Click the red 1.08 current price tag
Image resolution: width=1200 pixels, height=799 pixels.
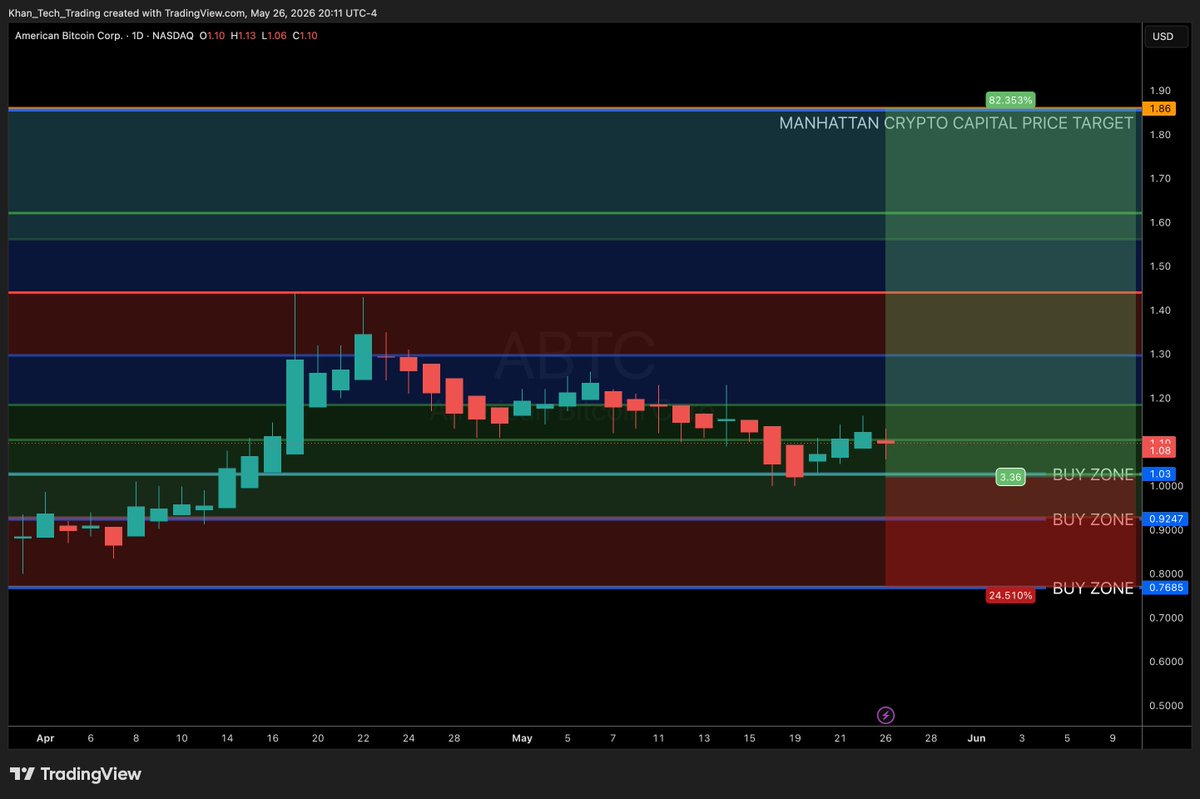click(x=1161, y=451)
